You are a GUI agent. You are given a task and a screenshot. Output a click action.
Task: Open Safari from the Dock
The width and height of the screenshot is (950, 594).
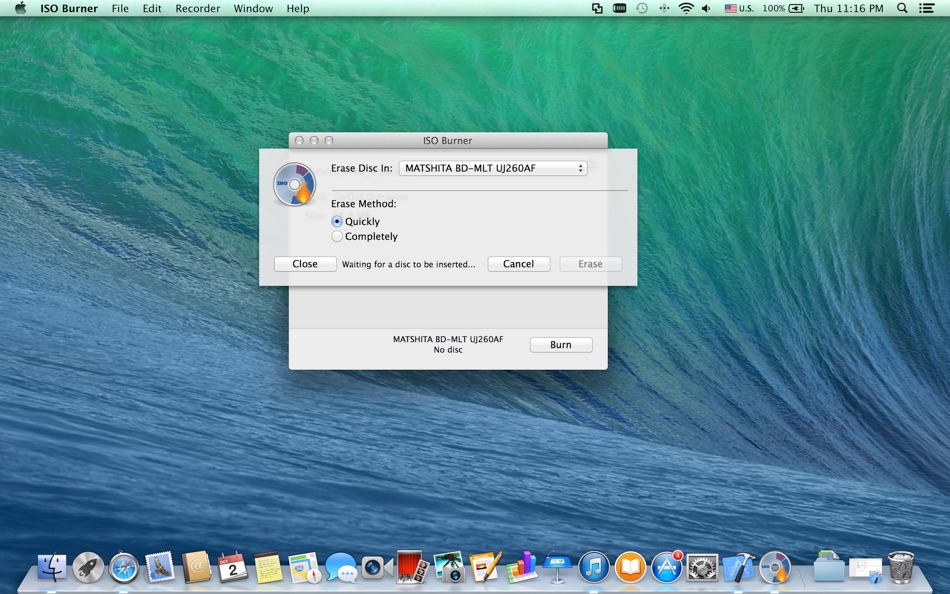pos(124,568)
